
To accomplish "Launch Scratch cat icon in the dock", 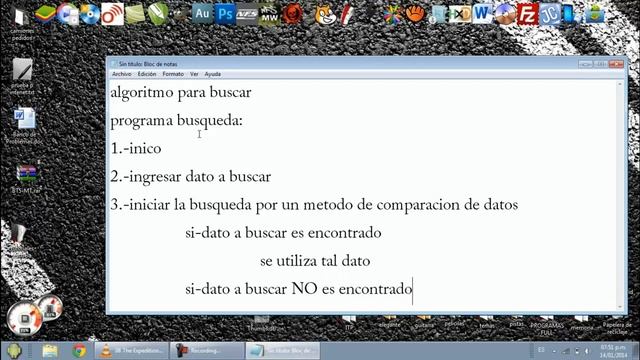I will 325,15.
